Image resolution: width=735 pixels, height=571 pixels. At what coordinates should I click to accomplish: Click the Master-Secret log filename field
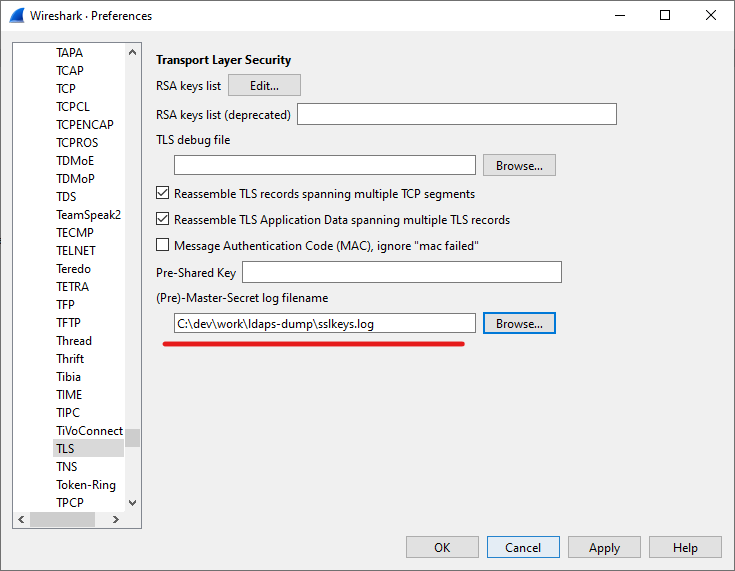click(x=324, y=324)
